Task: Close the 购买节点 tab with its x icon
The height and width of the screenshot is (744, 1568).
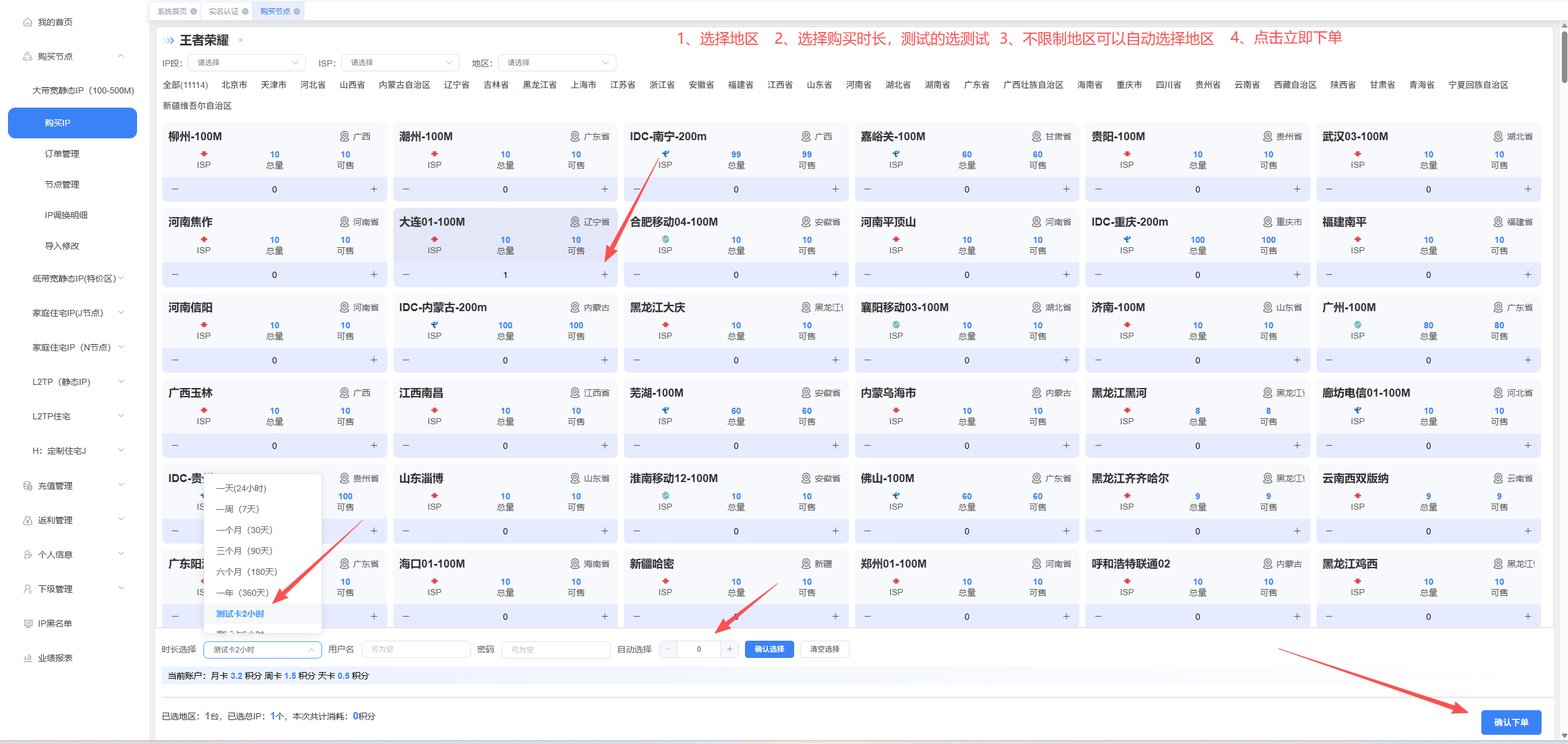Action: click(x=297, y=11)
